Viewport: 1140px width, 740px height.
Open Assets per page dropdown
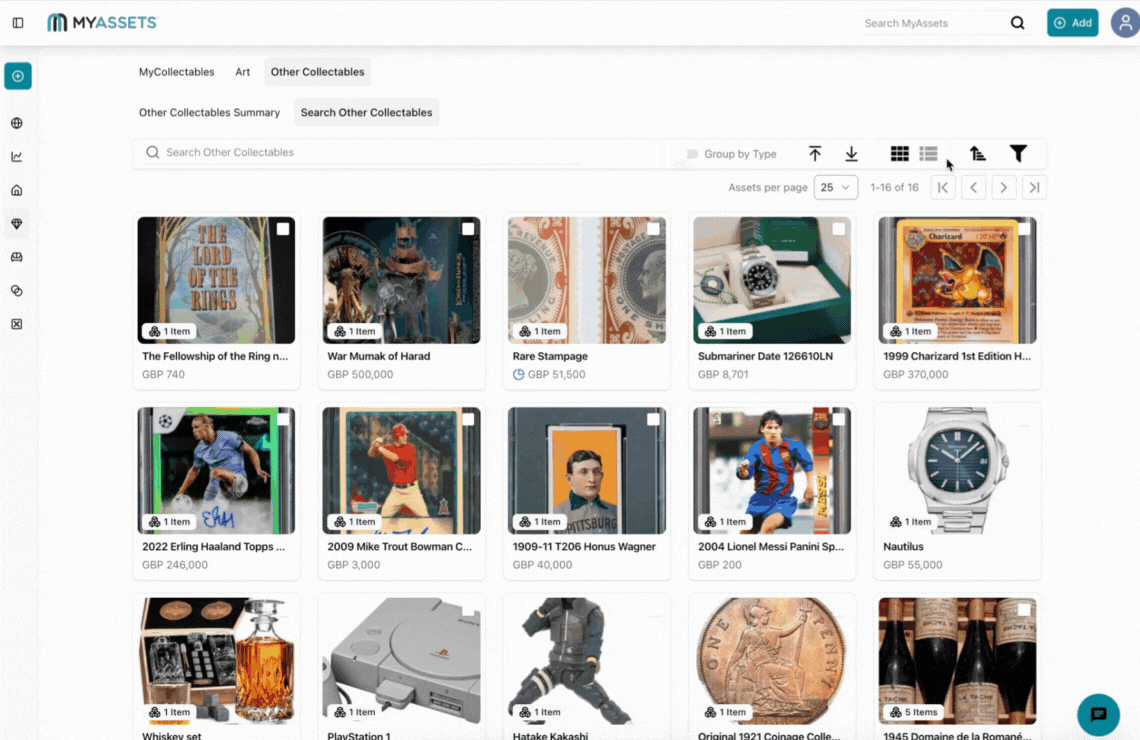[835, 187]
